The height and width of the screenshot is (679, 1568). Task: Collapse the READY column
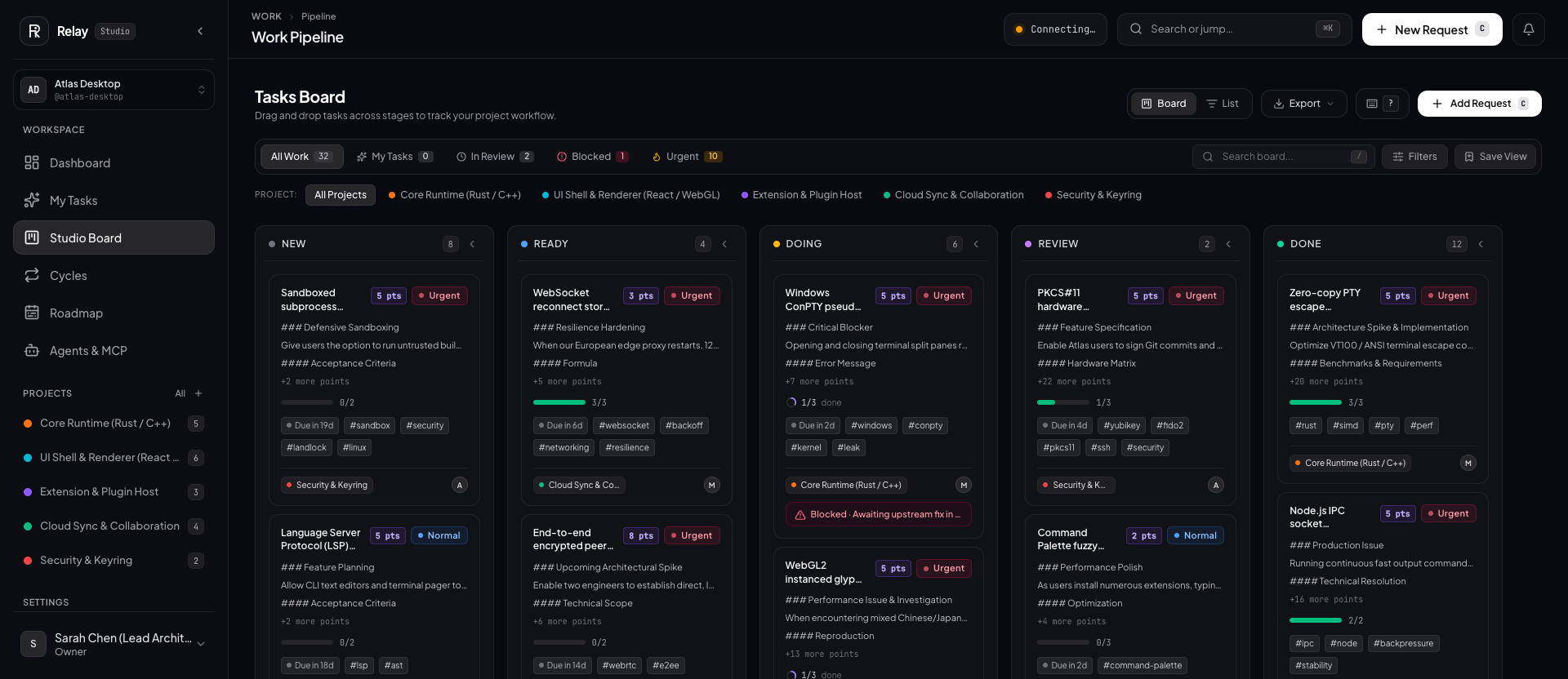724,244
